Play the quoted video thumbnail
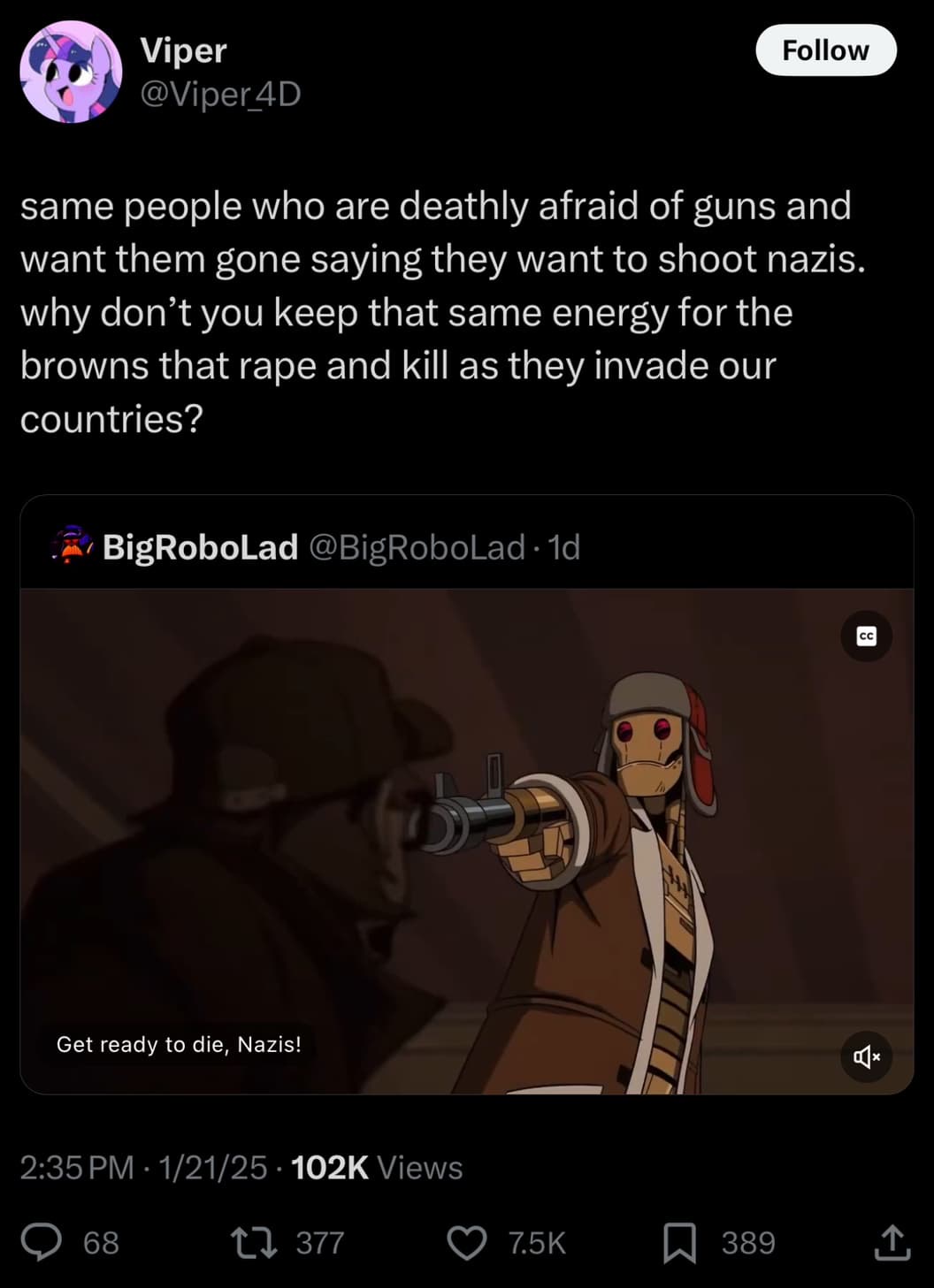Viewport: 934px width, 1288px height. [x=467, y=842]
